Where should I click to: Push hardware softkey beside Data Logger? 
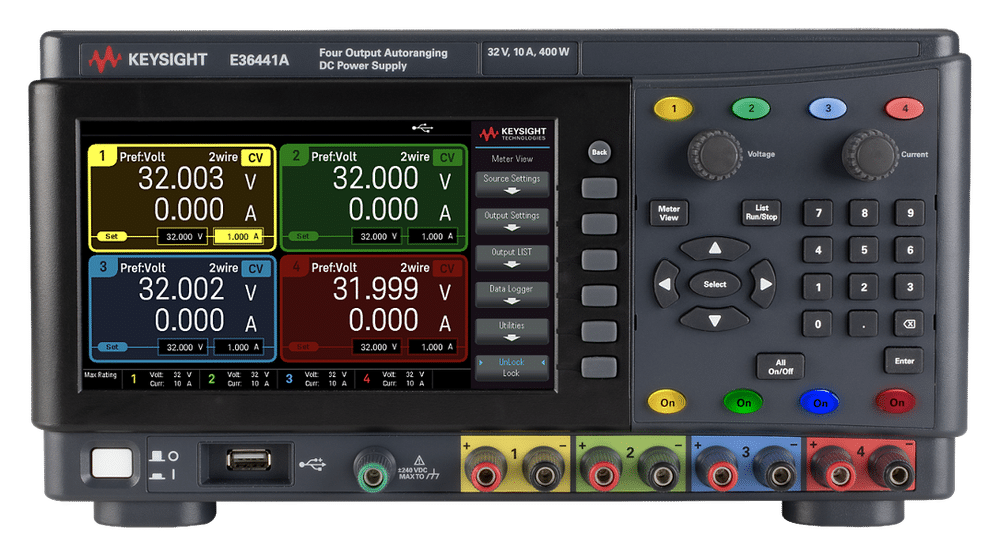pos(599,295)
